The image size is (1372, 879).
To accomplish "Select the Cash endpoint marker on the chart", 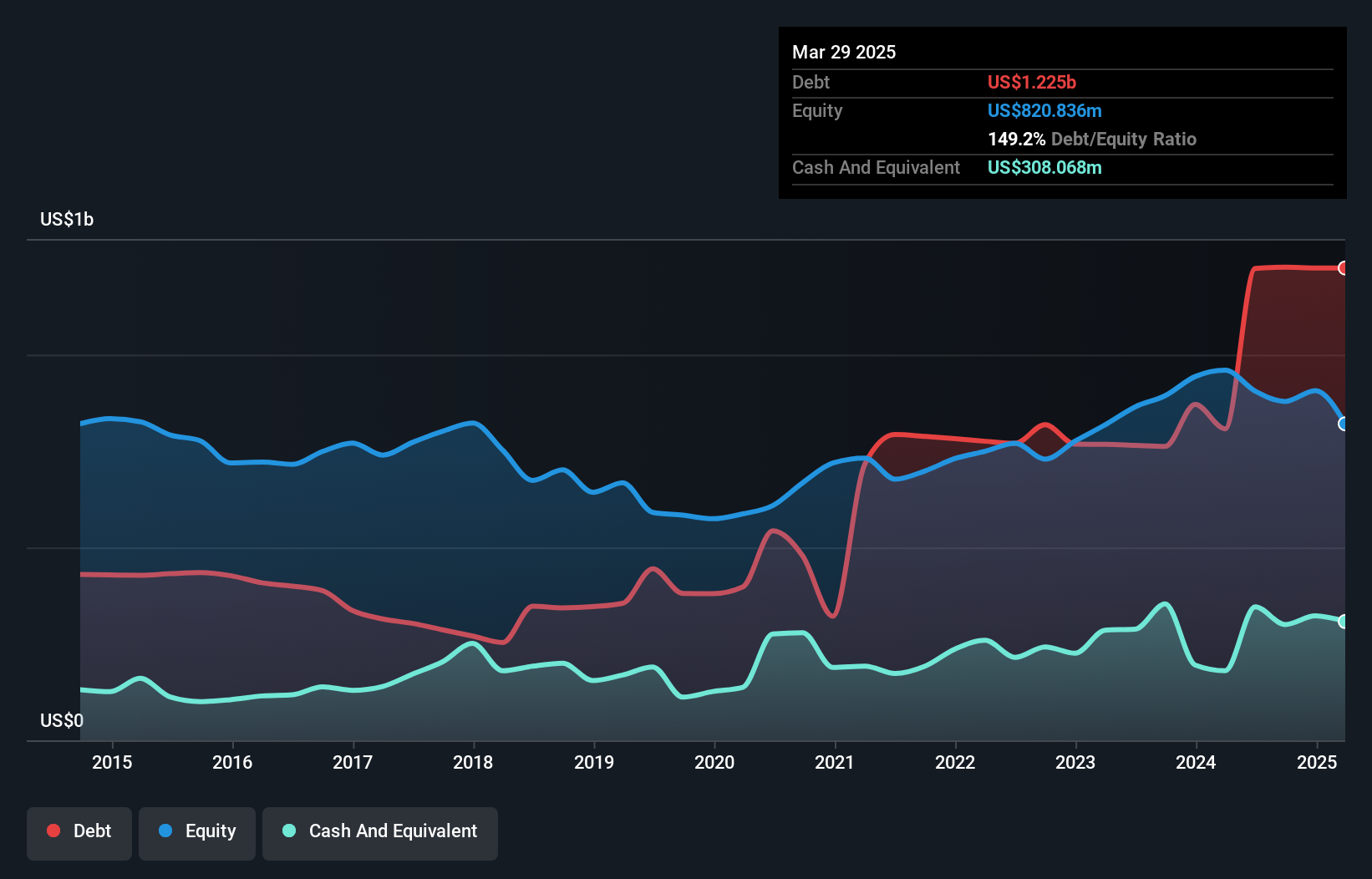I will (x=1343, y=621).
